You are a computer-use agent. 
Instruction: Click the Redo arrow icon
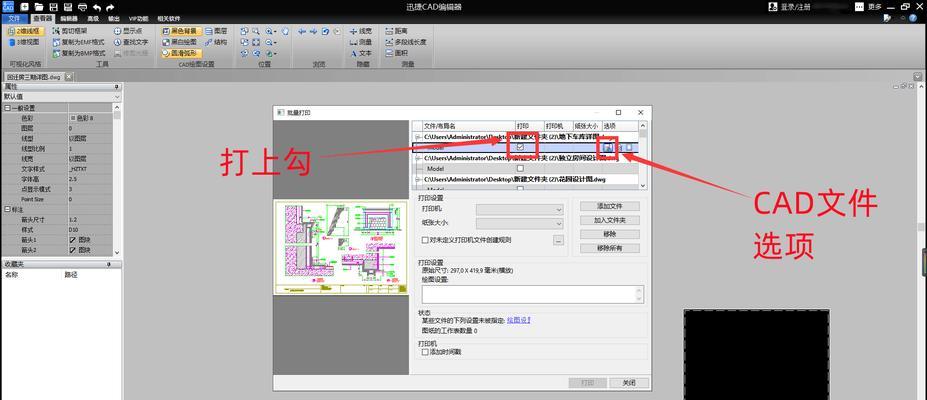click(110, 7)
